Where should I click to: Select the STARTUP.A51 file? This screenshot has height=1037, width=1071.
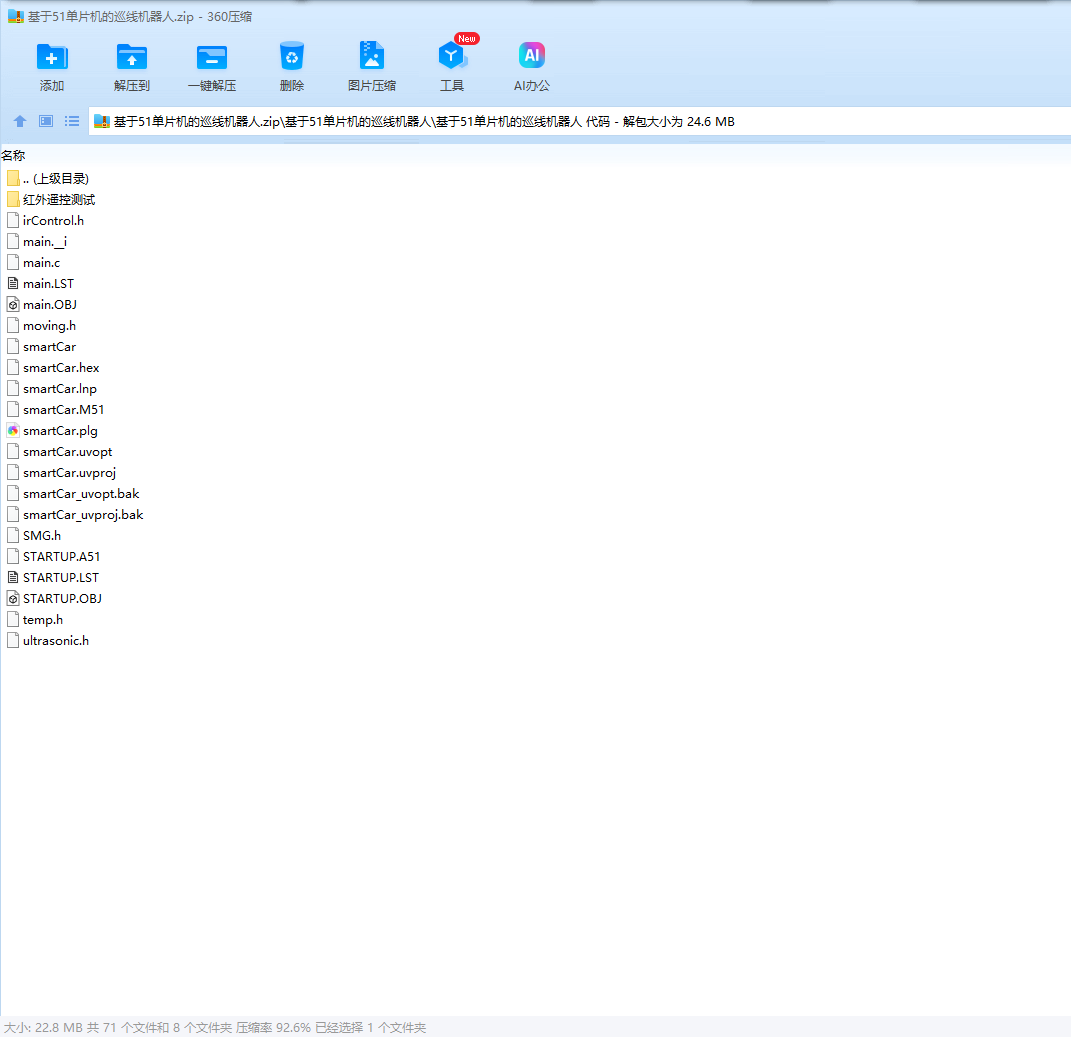click(53, 557)
